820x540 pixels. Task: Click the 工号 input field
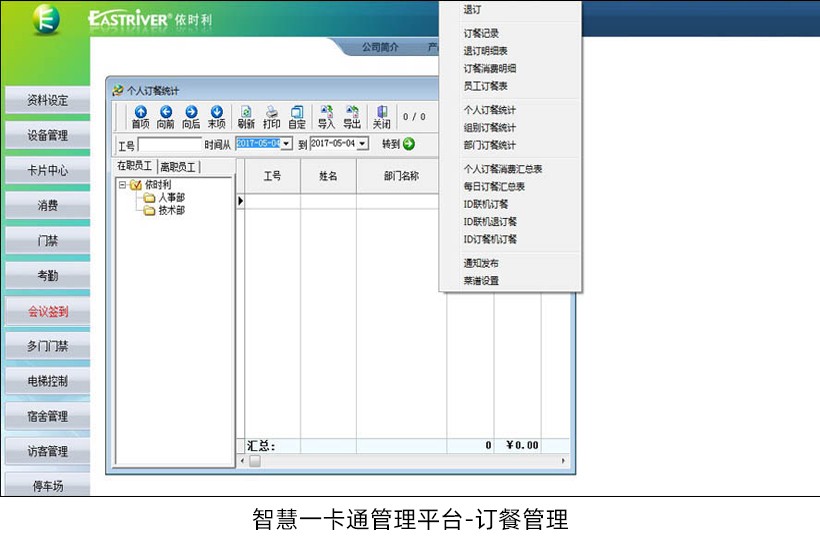coord(170,144)
